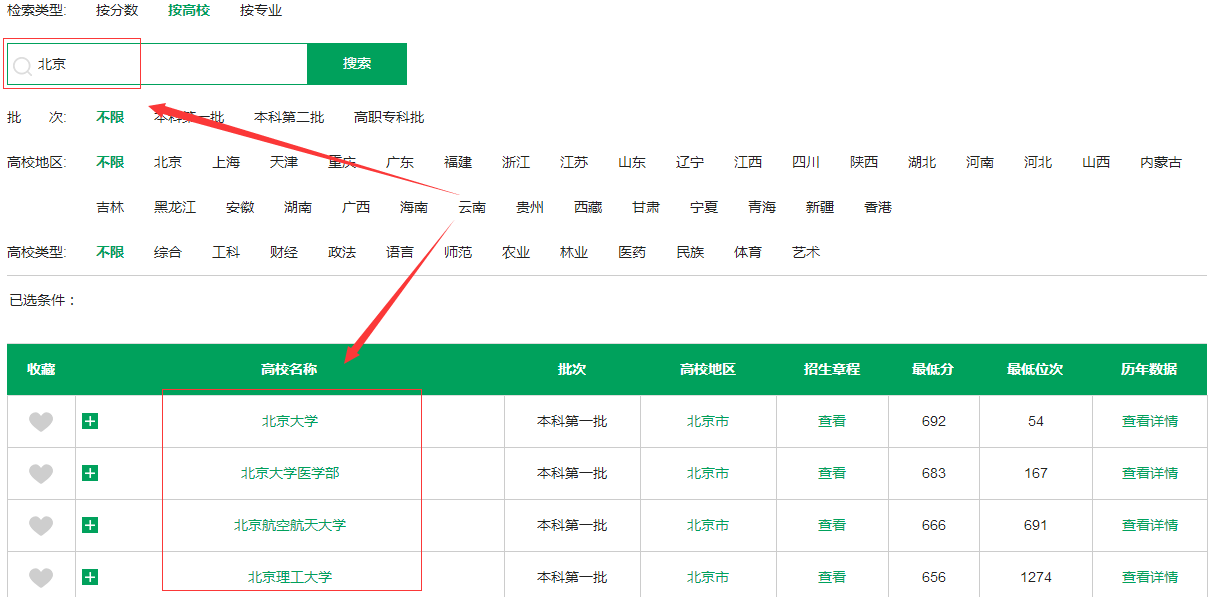The height and width of the screenshot is (597, 1220).
Task: Click the search magnifier icon
Action: coord(22,66)
